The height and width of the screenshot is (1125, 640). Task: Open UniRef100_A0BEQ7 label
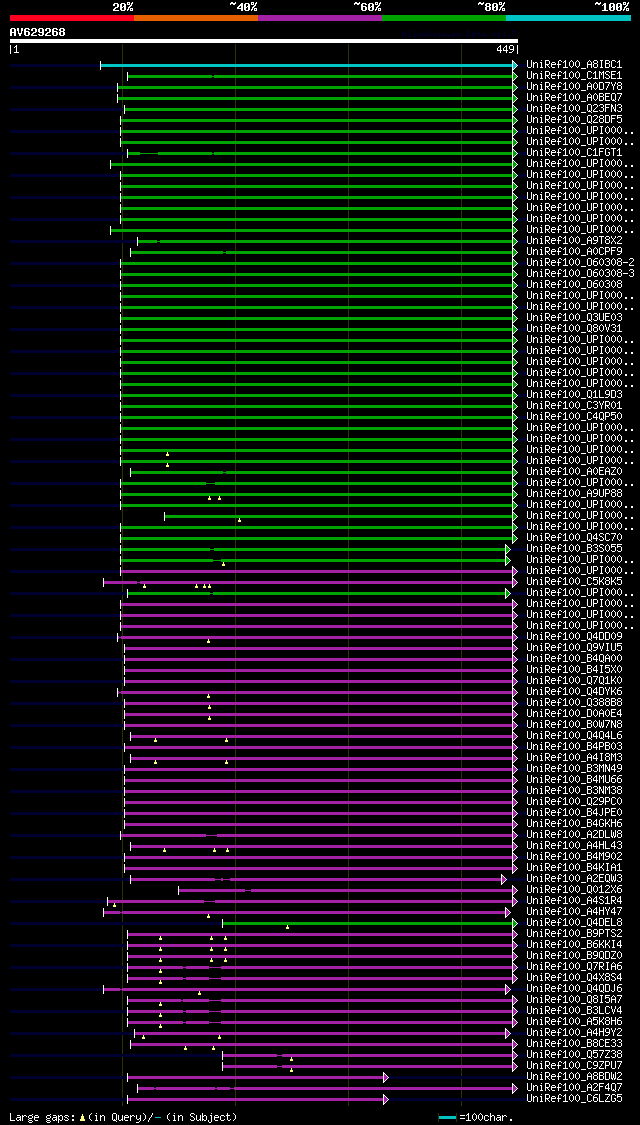[x=574, y=97]
